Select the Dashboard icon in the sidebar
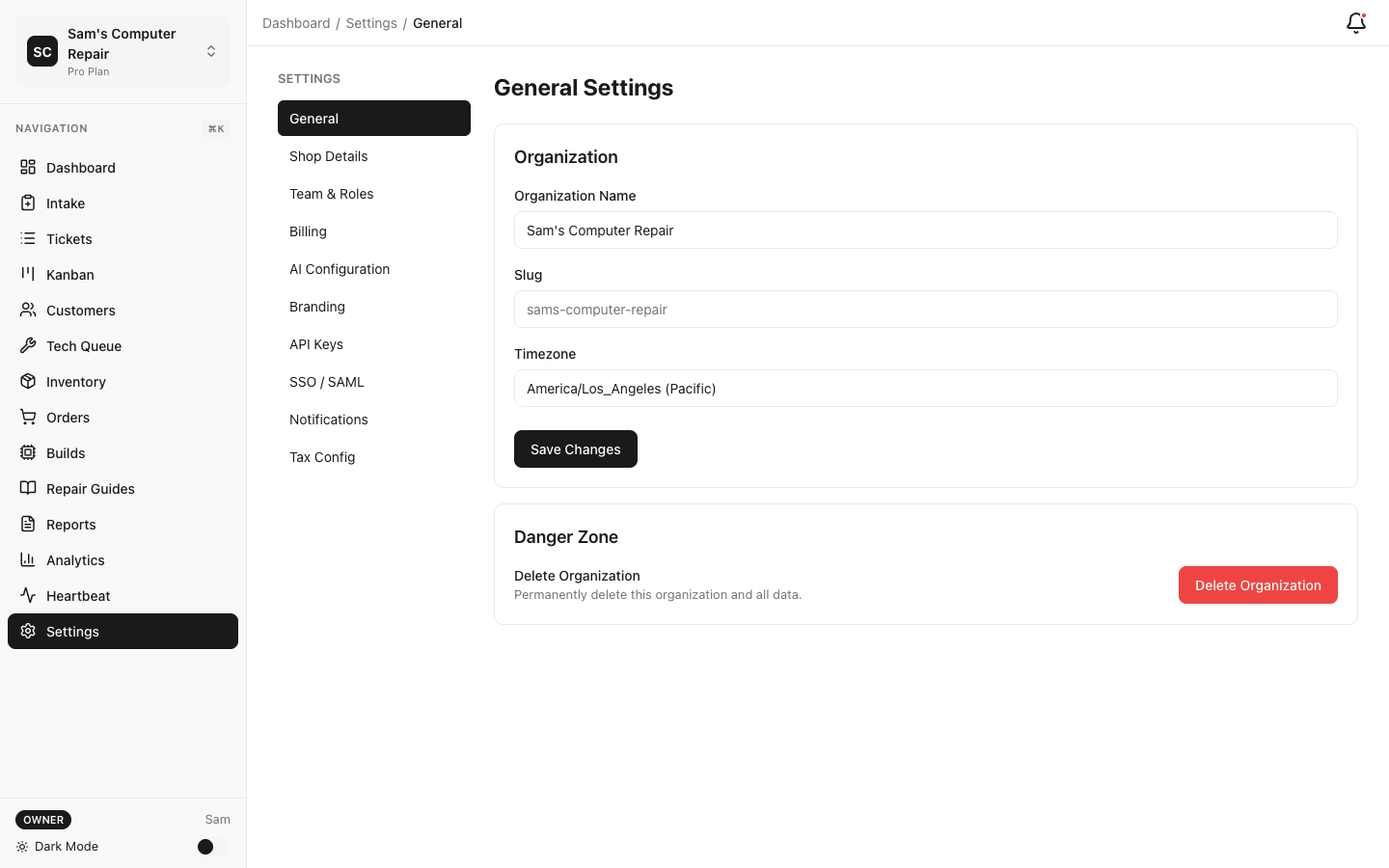1389x868 pixels. (x=28, y=167)
